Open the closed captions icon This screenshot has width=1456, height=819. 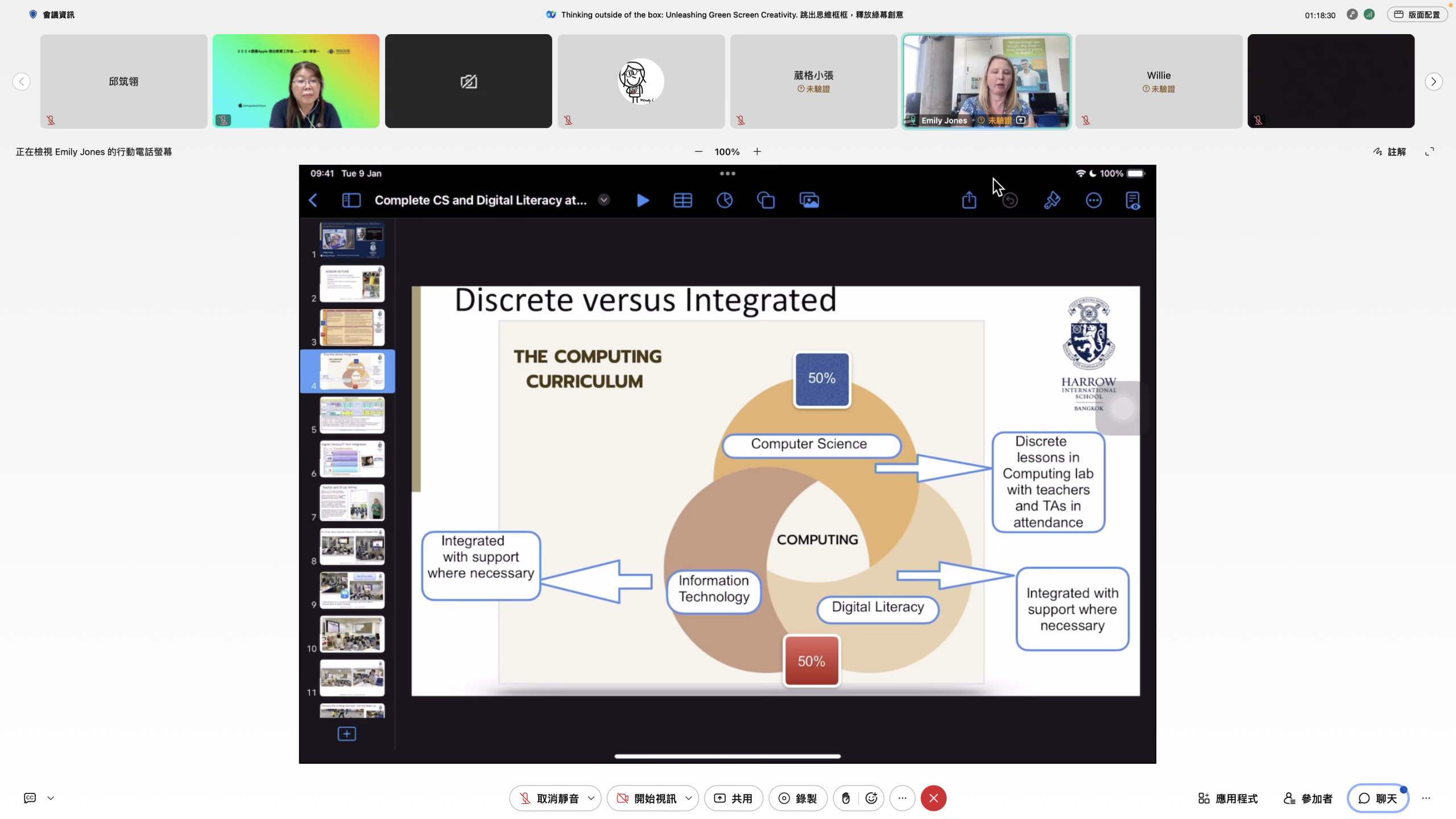click(x=30, y=798)
